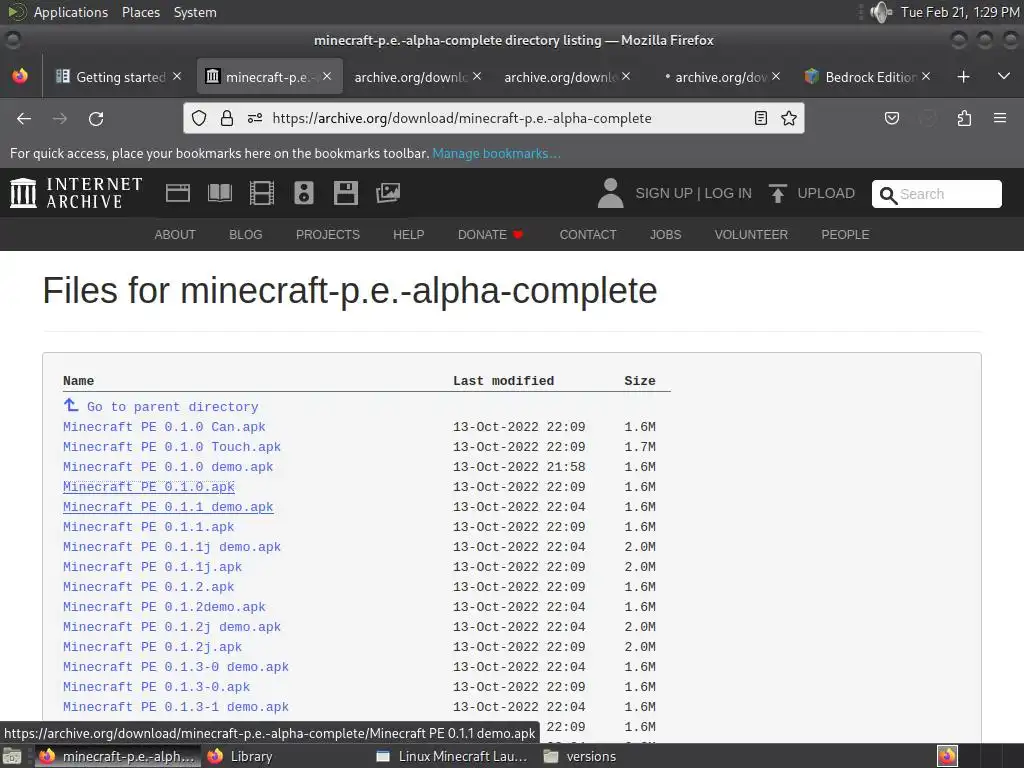1024x768 pixels.
Task: Click the HELP navigation link
Action: click(x=409, y=234)
